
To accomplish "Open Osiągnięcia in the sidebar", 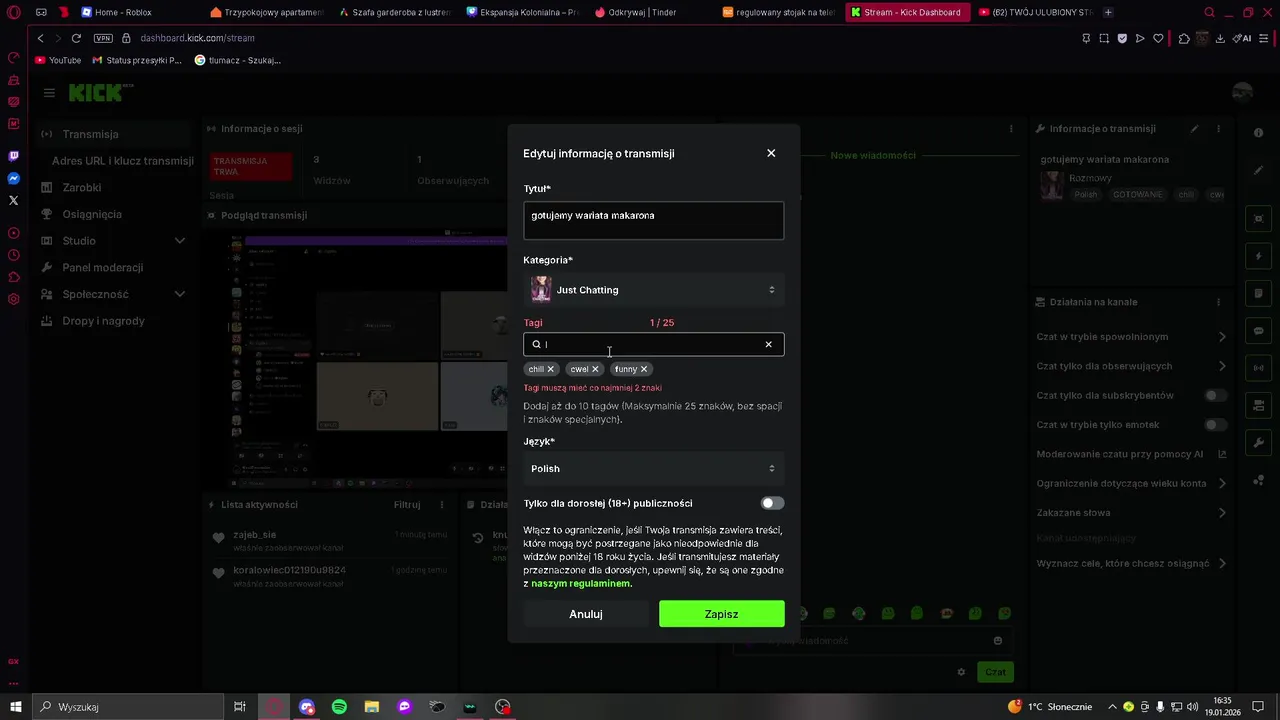I will pos(91,214).
